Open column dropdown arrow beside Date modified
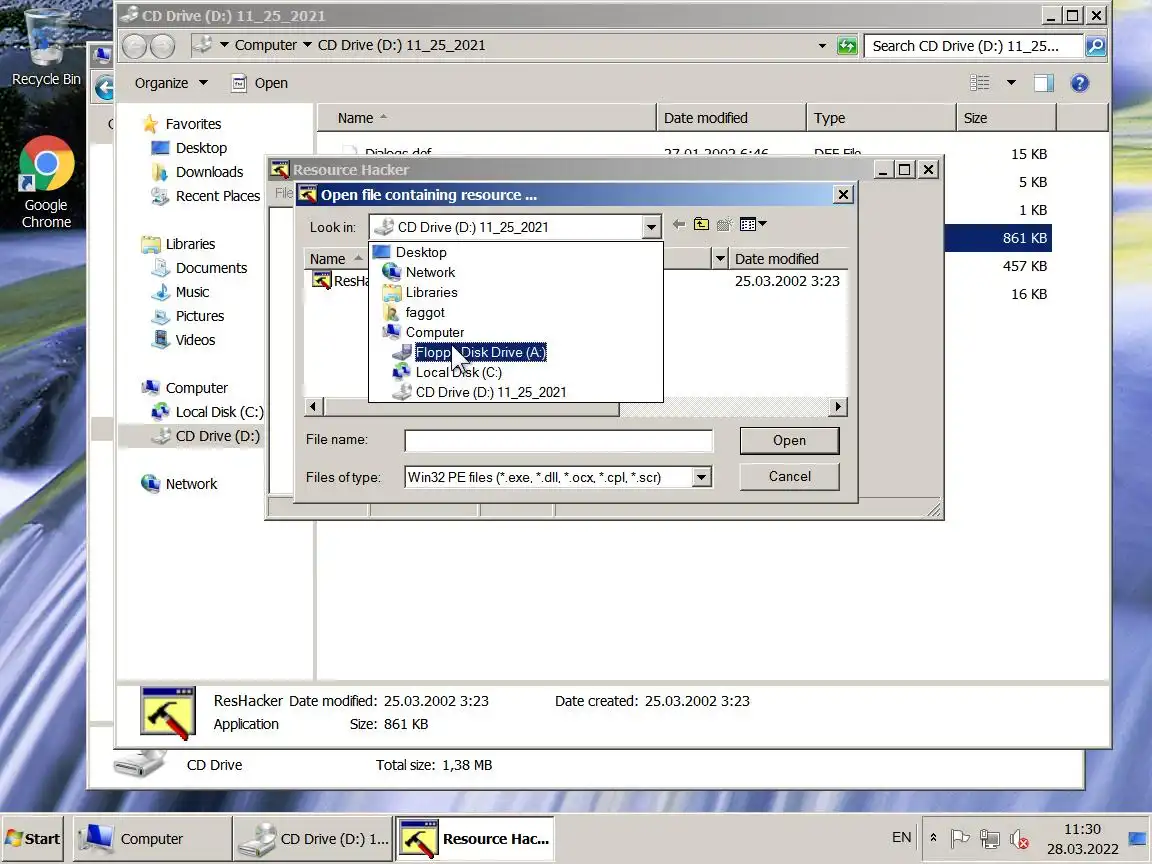The image size is (1152, 864). [x=720, y=259]
